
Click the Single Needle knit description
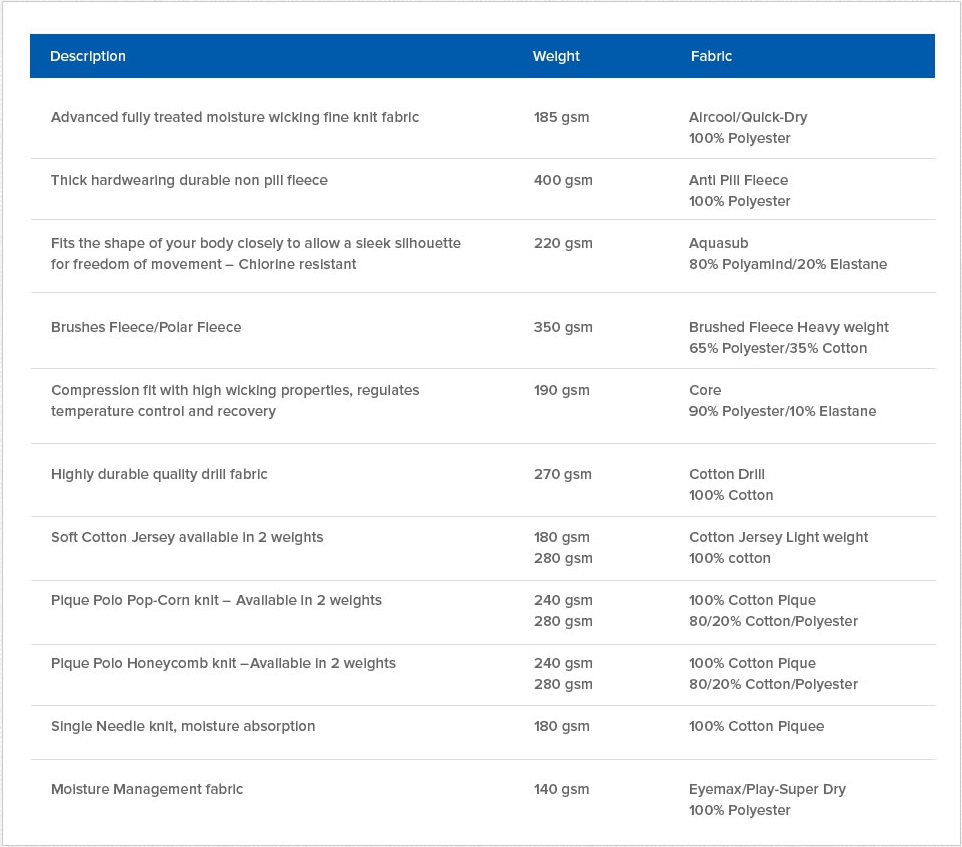point(183,726)
